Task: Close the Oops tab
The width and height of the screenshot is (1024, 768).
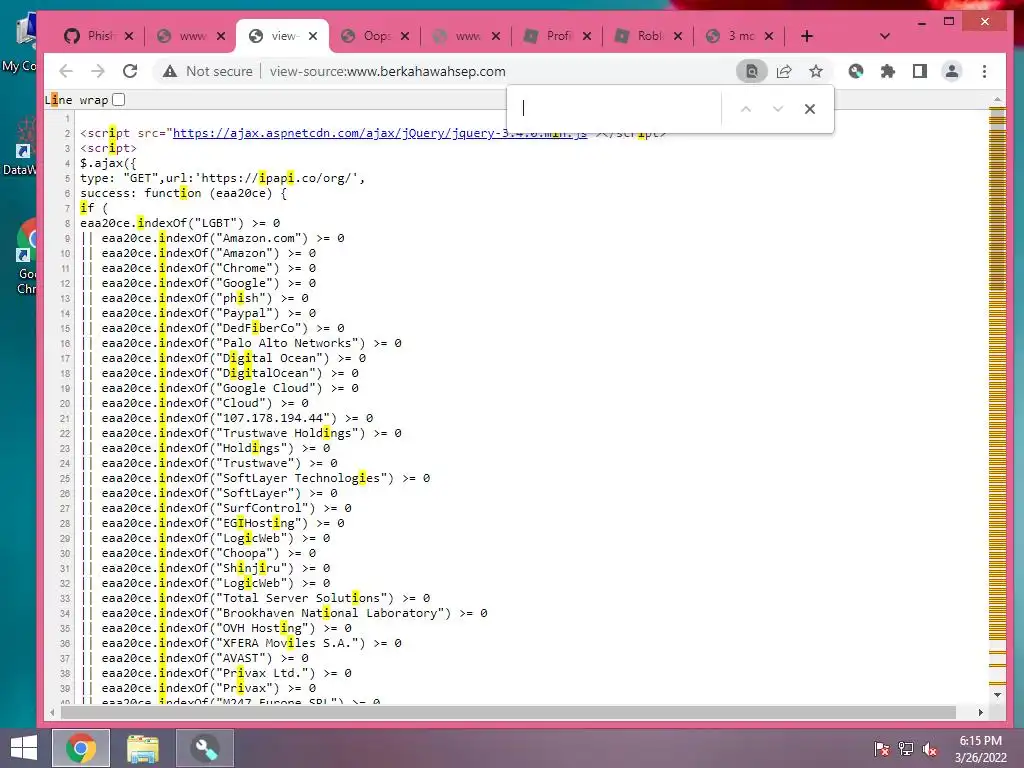Action: coord(405,36)
